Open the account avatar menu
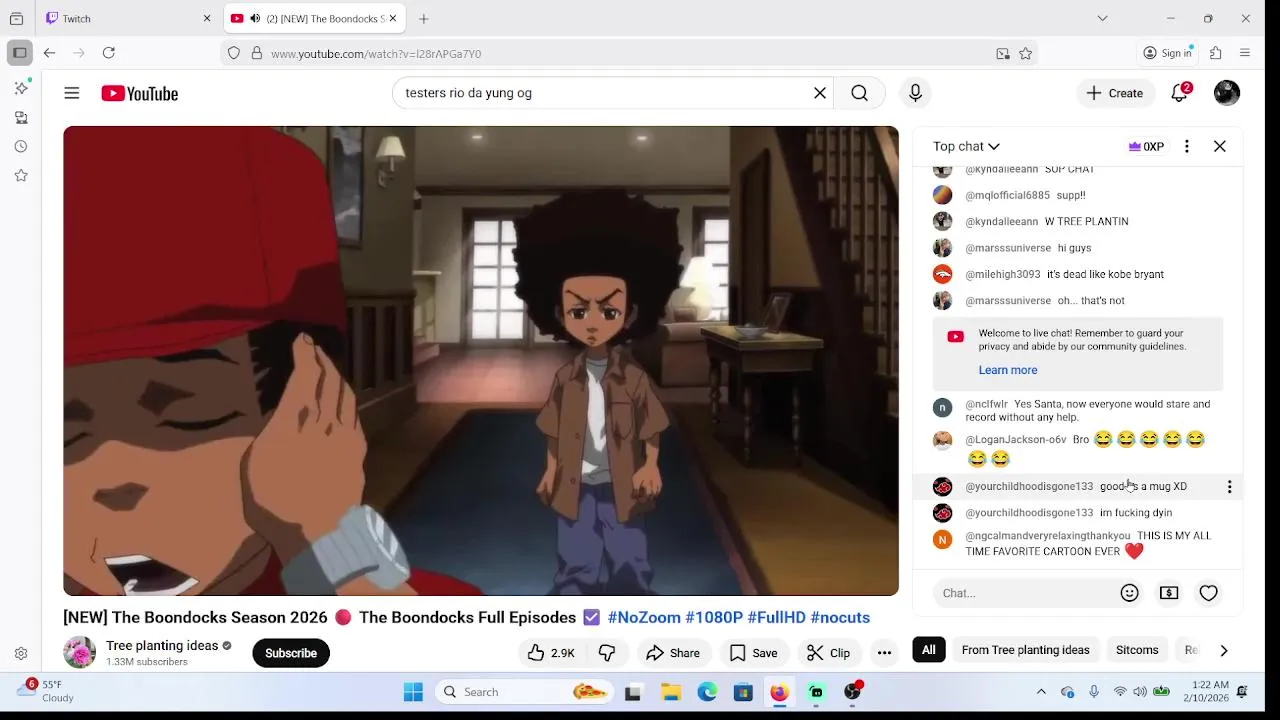The width and height of the screenshot is (1280, 720). [x=1227, y=93]
